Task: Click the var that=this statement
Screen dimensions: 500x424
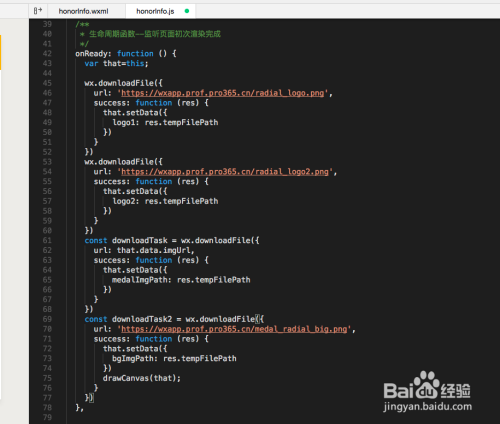Action: click(116, 63)
